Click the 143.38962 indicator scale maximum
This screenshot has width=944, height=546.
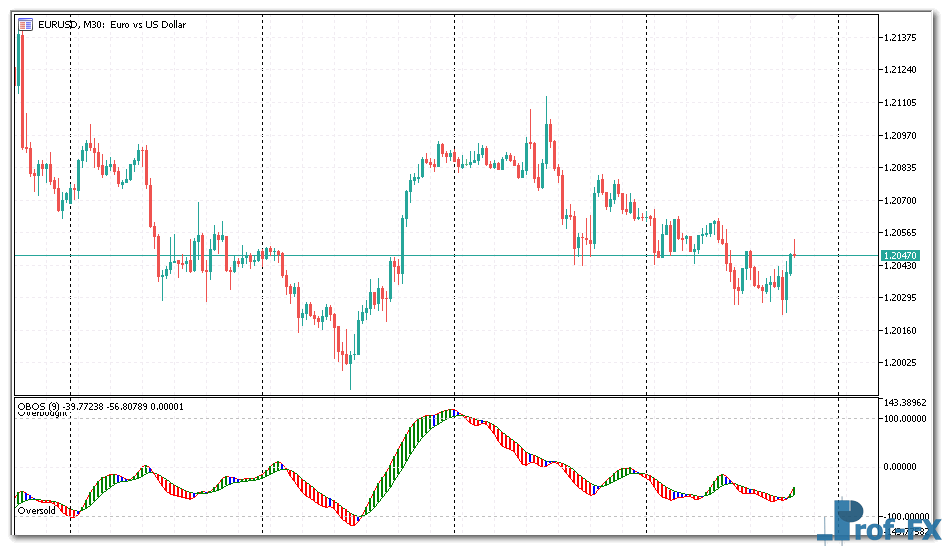click(904, 401)
